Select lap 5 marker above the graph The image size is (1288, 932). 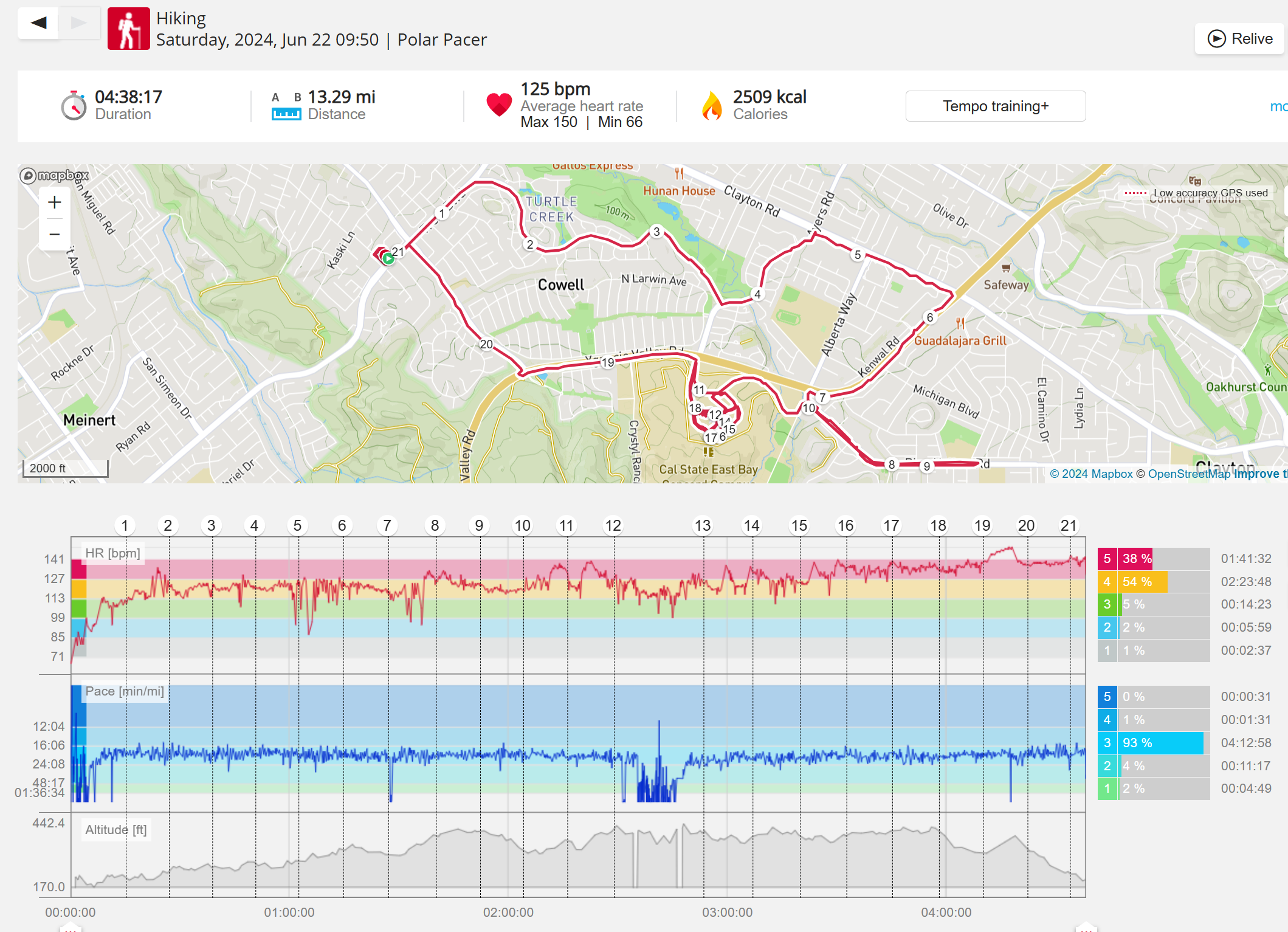pyautogui.click(x=297, y=525)
